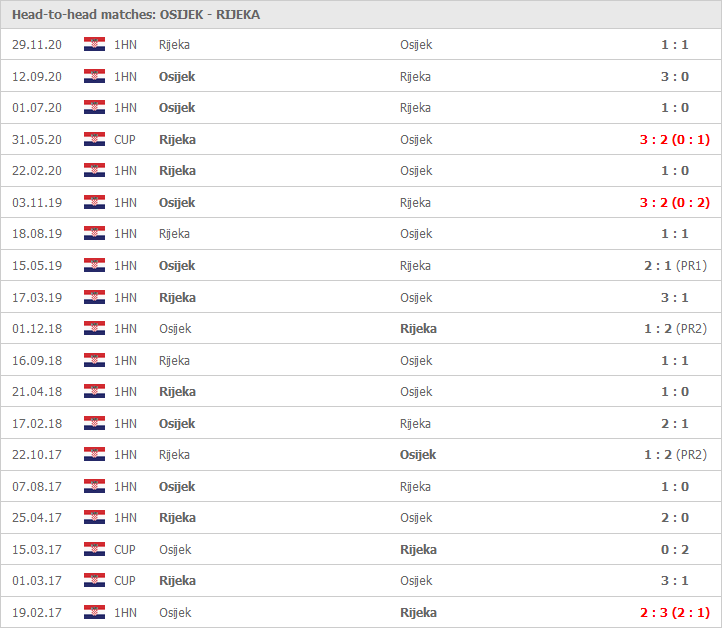This screenshot has width=722, height=628.
Task: Select bold Osijek away team on 22.10.17
Action: tap(418, 454)
